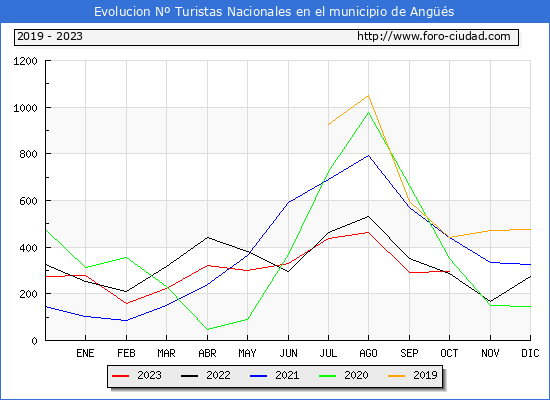The image size is (550, 400).
Task: Click the 1200 y-axis value
Action: [x=25, y=61]
